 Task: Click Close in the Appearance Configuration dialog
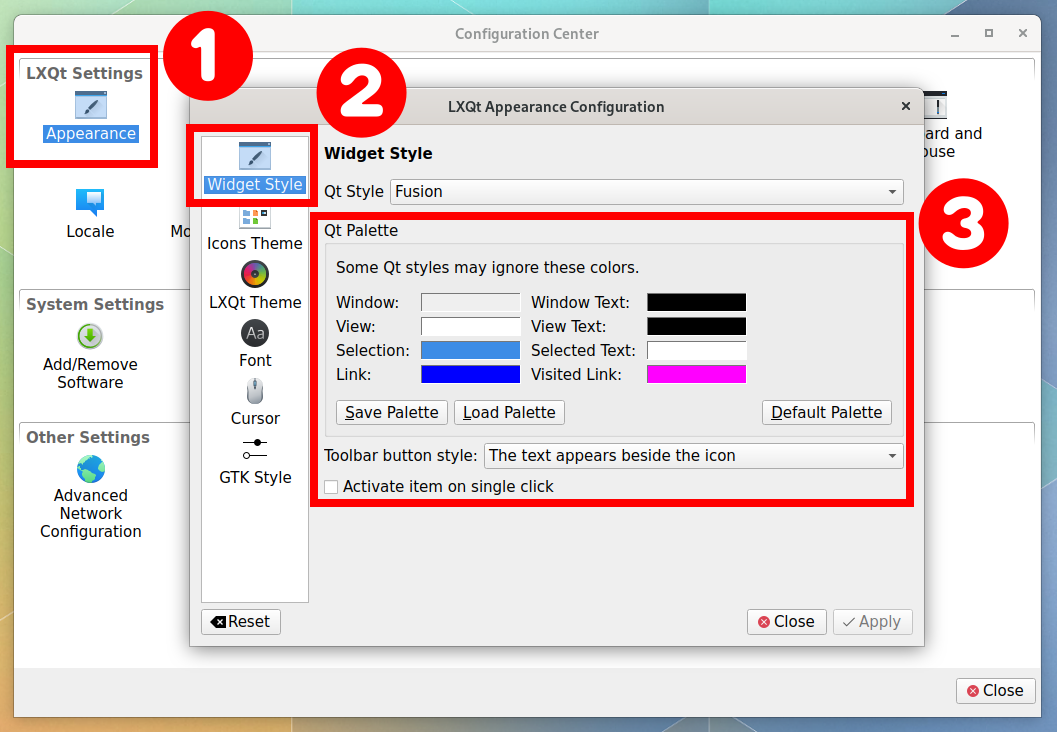(787, 621)
